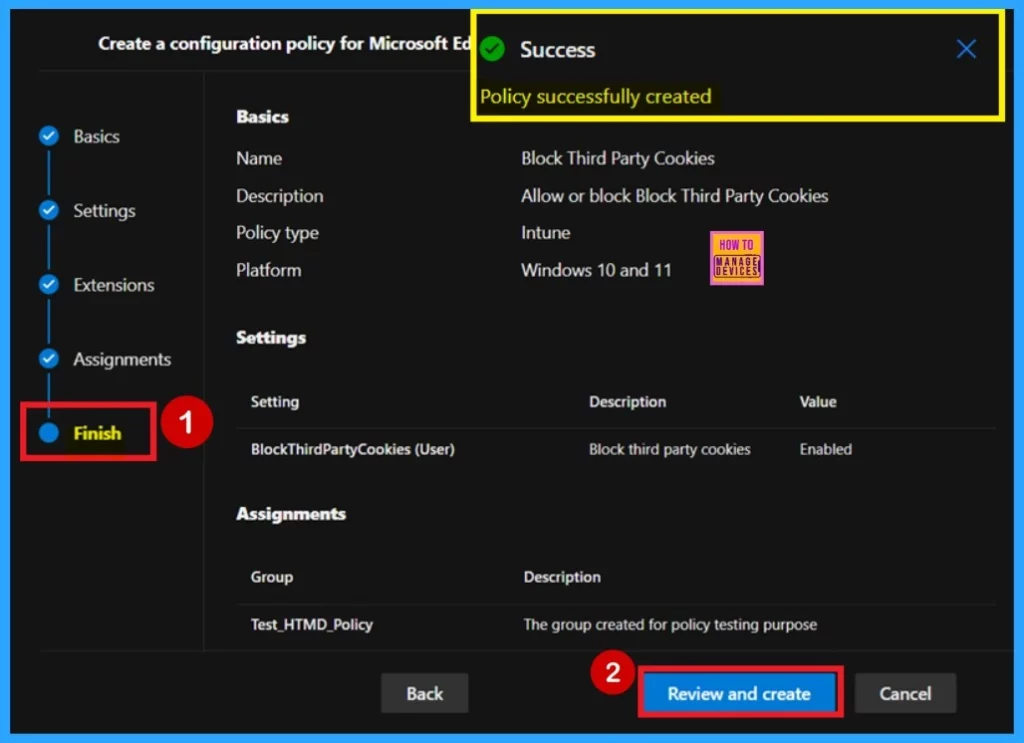The height and width of the screenshot is (743, 1024).
Task: Click the Setting column header
Action: click(x=275, y=402)
